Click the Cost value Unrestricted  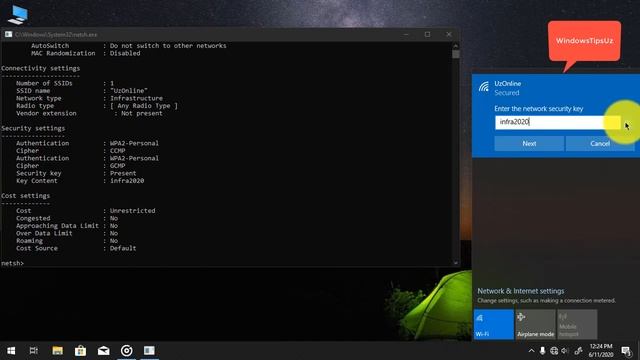[x=132, y=211]
